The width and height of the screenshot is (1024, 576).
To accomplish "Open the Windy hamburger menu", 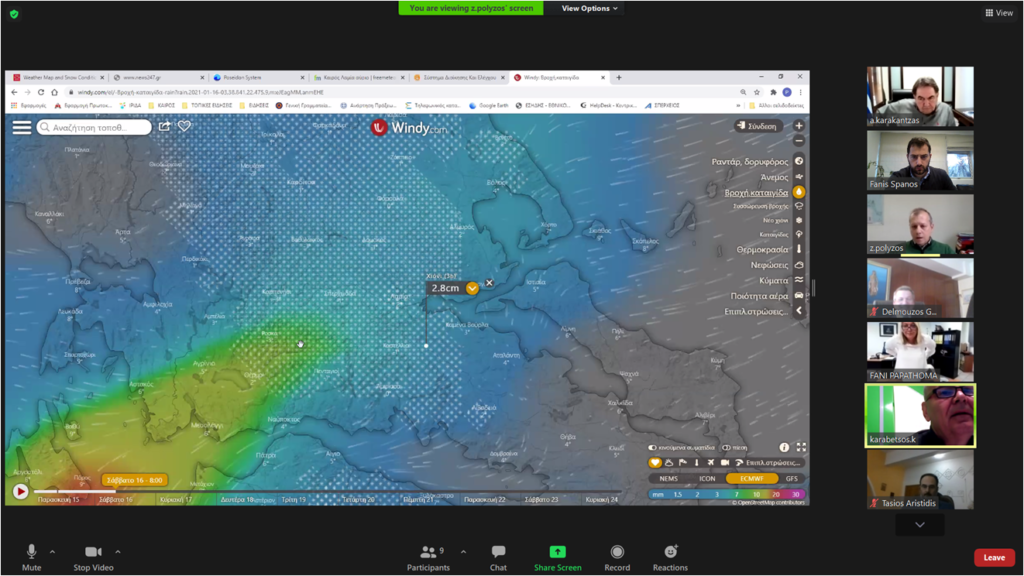I will point(21,127).
